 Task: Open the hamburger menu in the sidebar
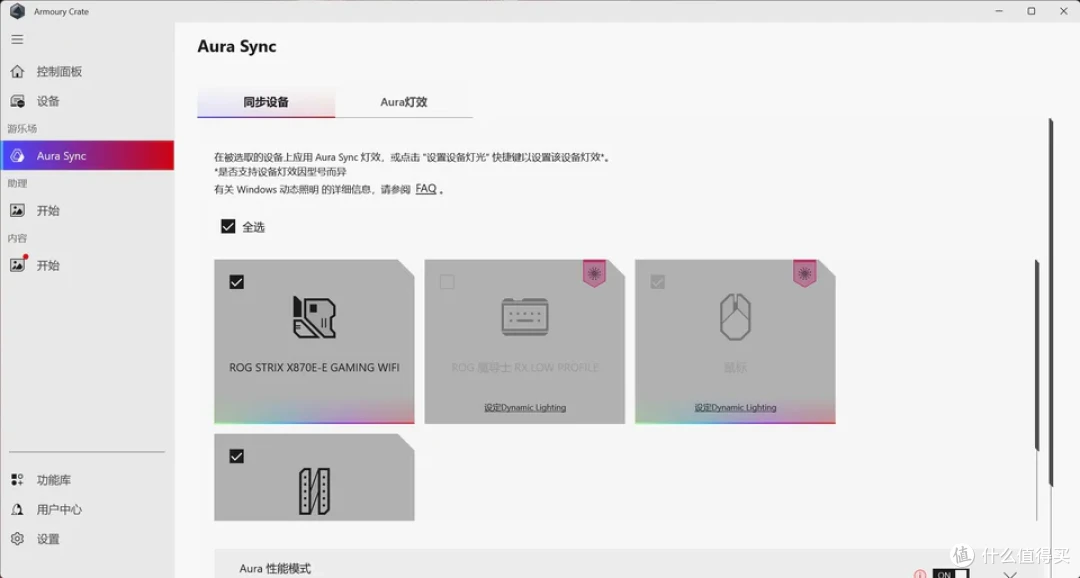pyautogui.click(x=17, y=39)
